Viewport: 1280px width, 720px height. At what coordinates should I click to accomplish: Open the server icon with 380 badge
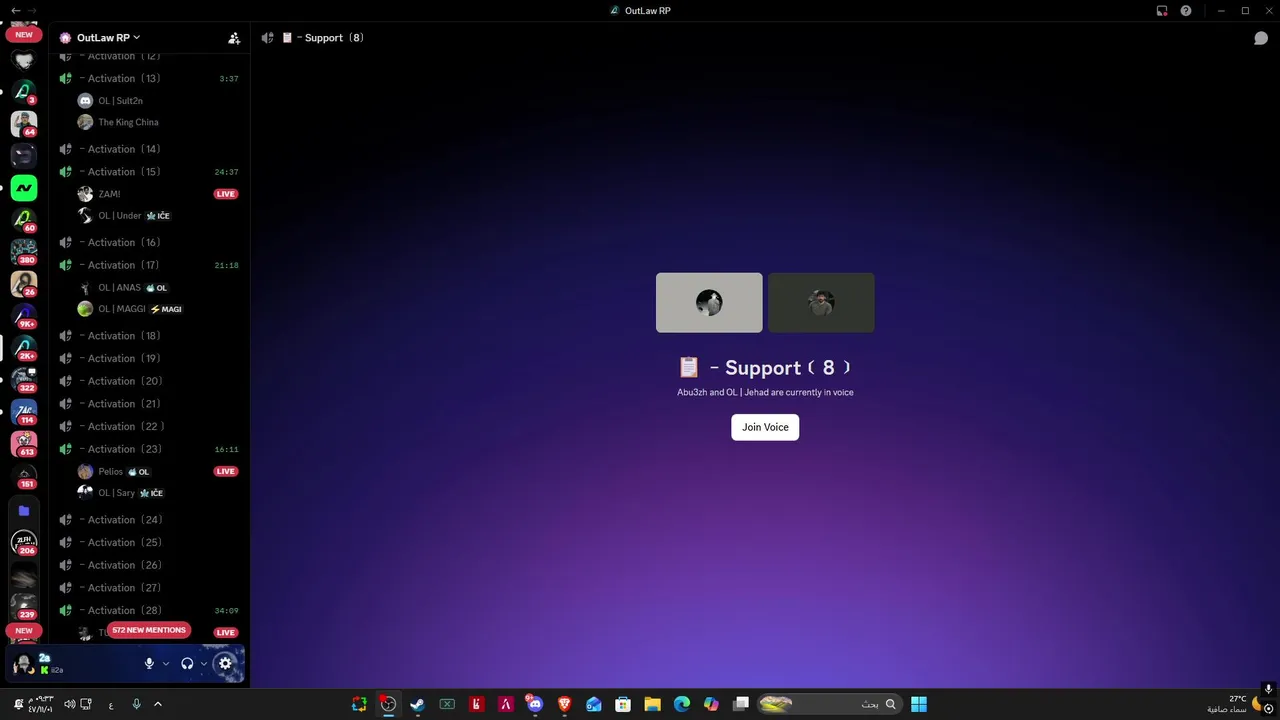coord(24,251)
